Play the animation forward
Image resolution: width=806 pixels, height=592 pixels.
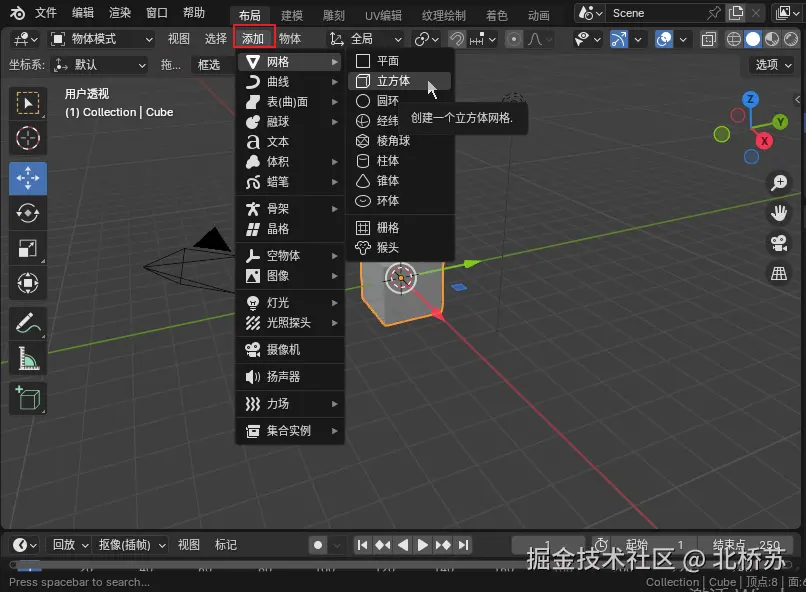click(x=423, y=545)
